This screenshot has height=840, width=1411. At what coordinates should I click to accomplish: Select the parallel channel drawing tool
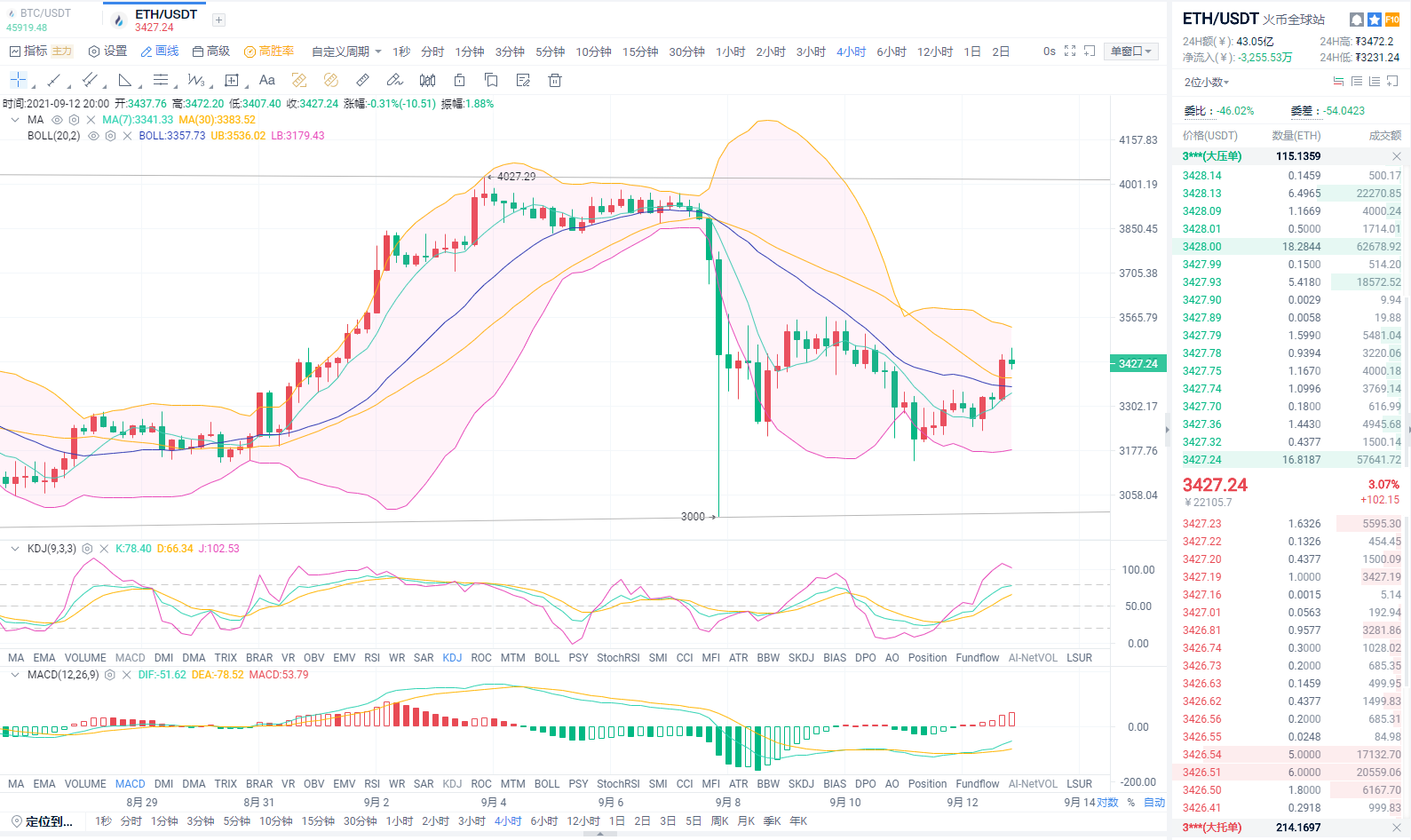click(x=90, y=80)
